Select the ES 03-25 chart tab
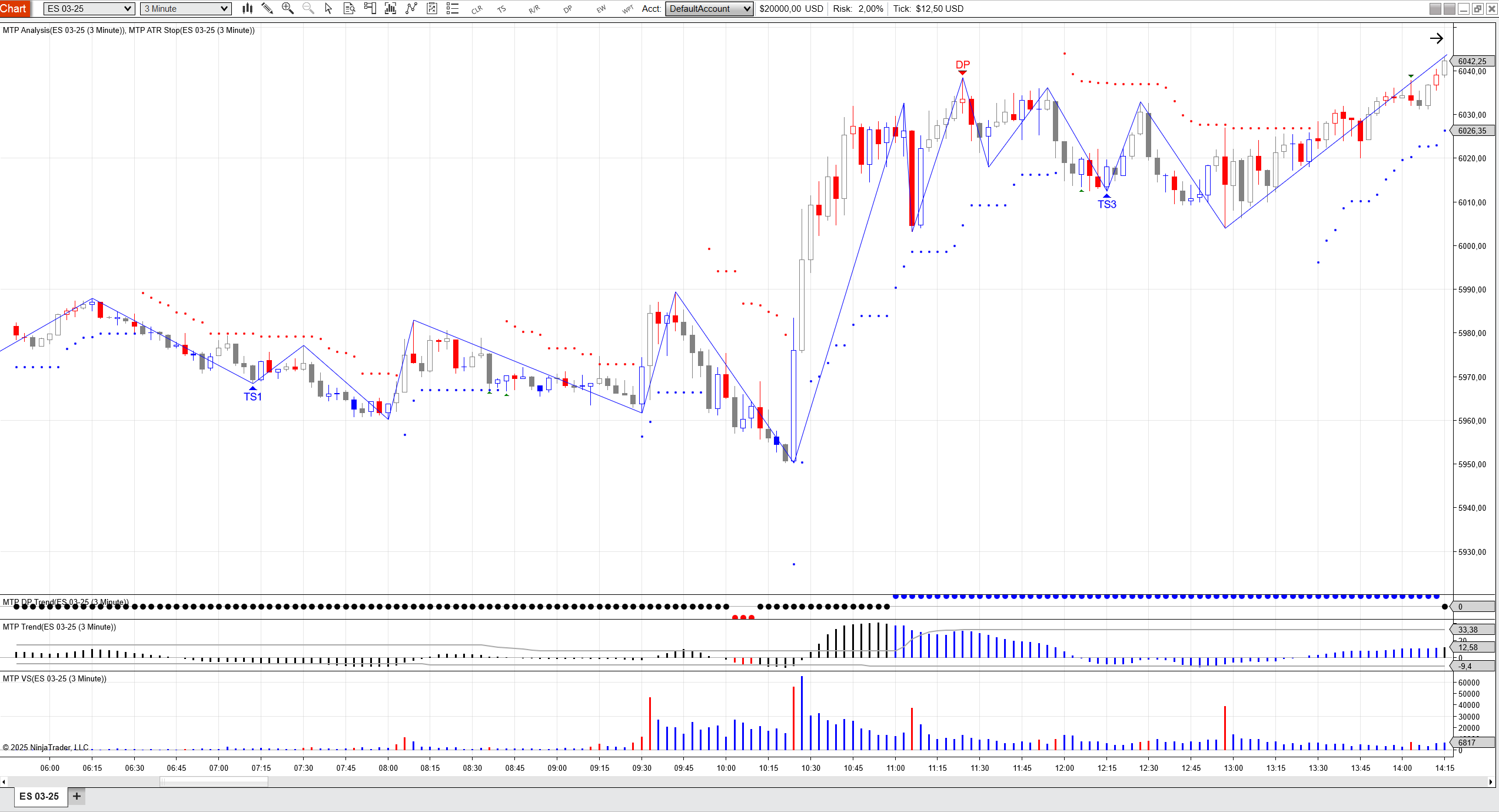The height and width of the screenshot is (812, 1499). 39,796
